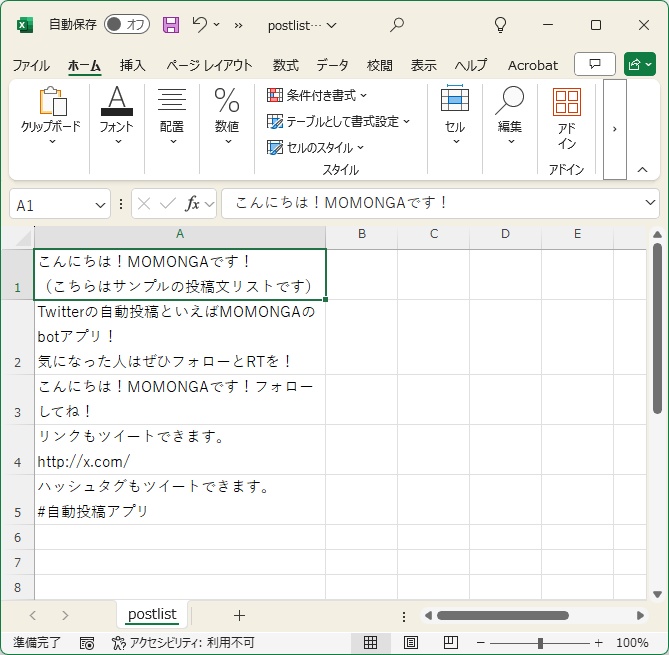This screenshot has width=669, height=655.
Task: Undo the last action
Action: pyautogui.click(x=199, y=24)
